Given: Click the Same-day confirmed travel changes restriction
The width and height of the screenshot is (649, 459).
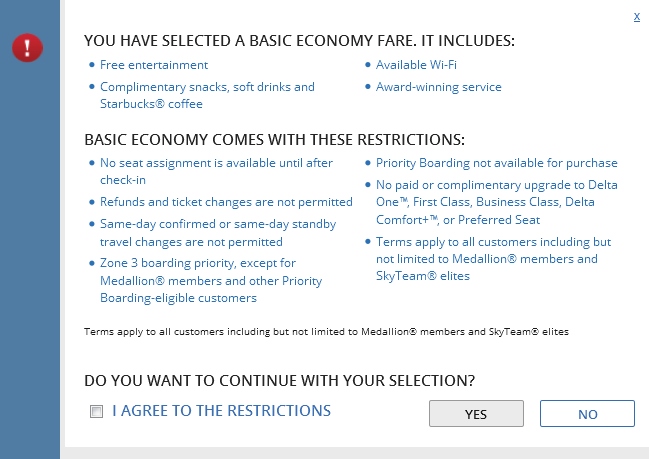Looking at the screenshot, I should click(x=217, y=232).
